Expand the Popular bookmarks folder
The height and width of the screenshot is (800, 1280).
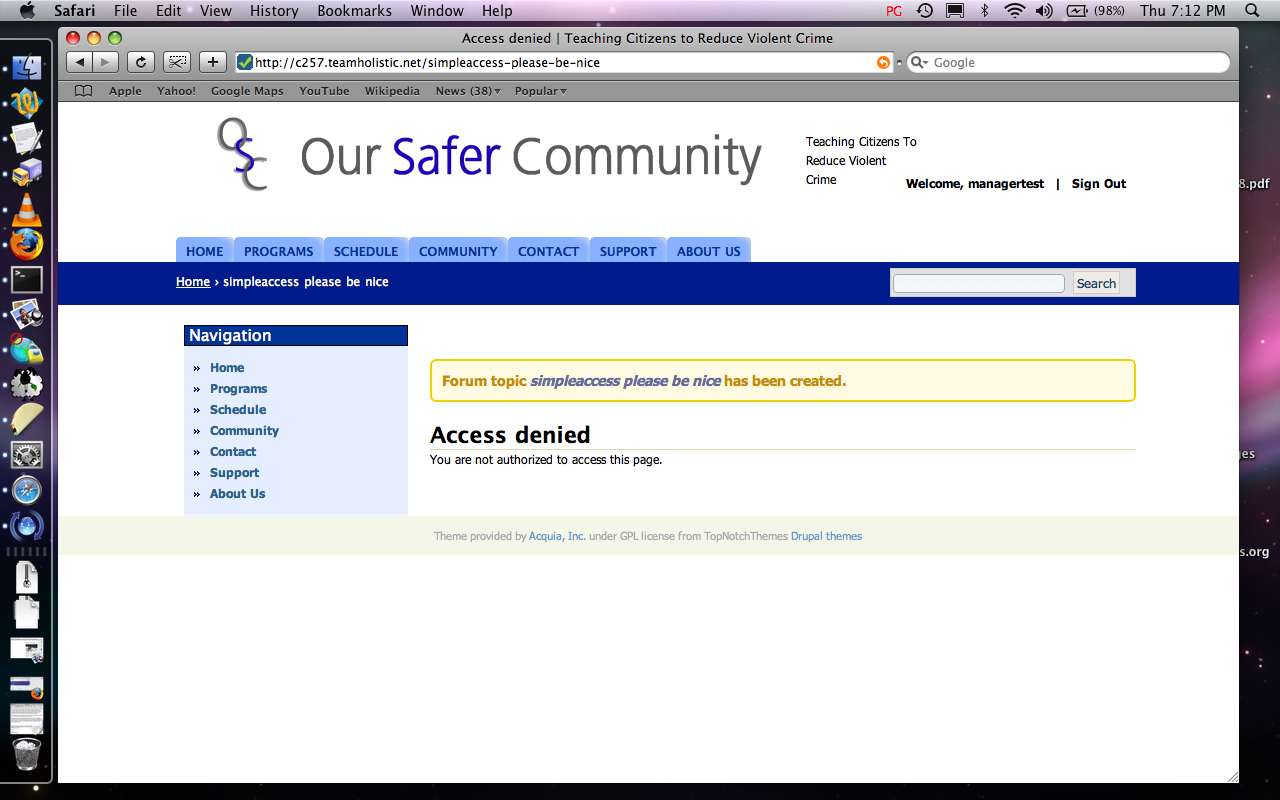point(540,90)
